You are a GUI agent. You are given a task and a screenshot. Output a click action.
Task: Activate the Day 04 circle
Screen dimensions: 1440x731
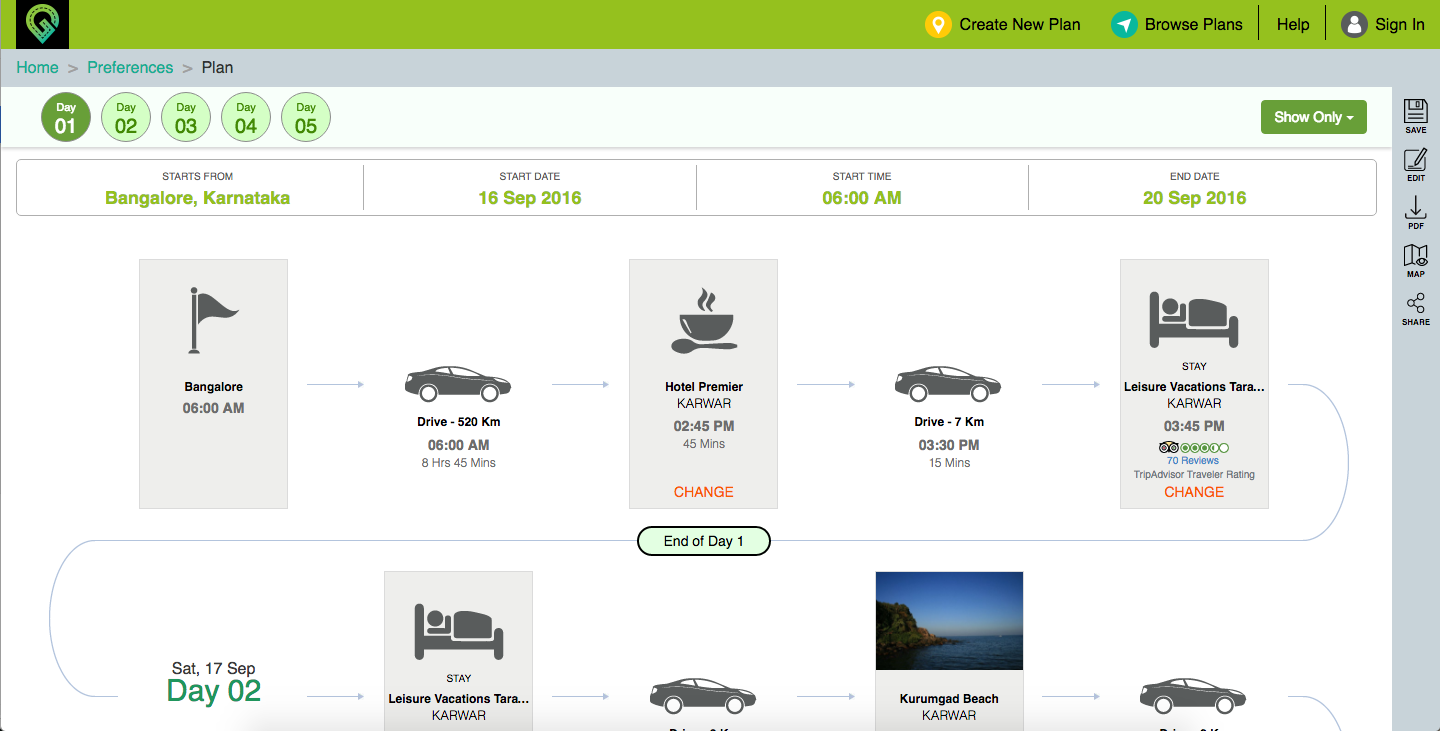[246, 116]
